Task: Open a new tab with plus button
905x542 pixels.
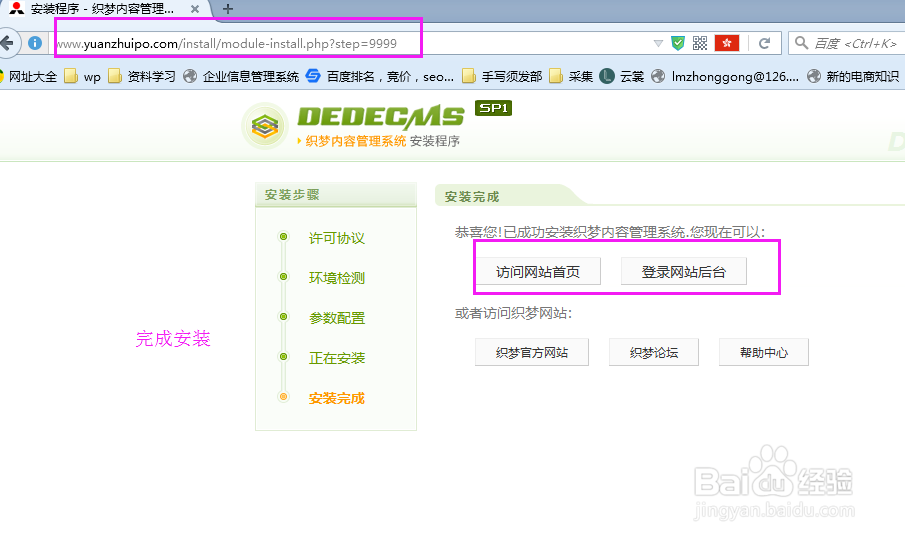Action: (228, 9)
